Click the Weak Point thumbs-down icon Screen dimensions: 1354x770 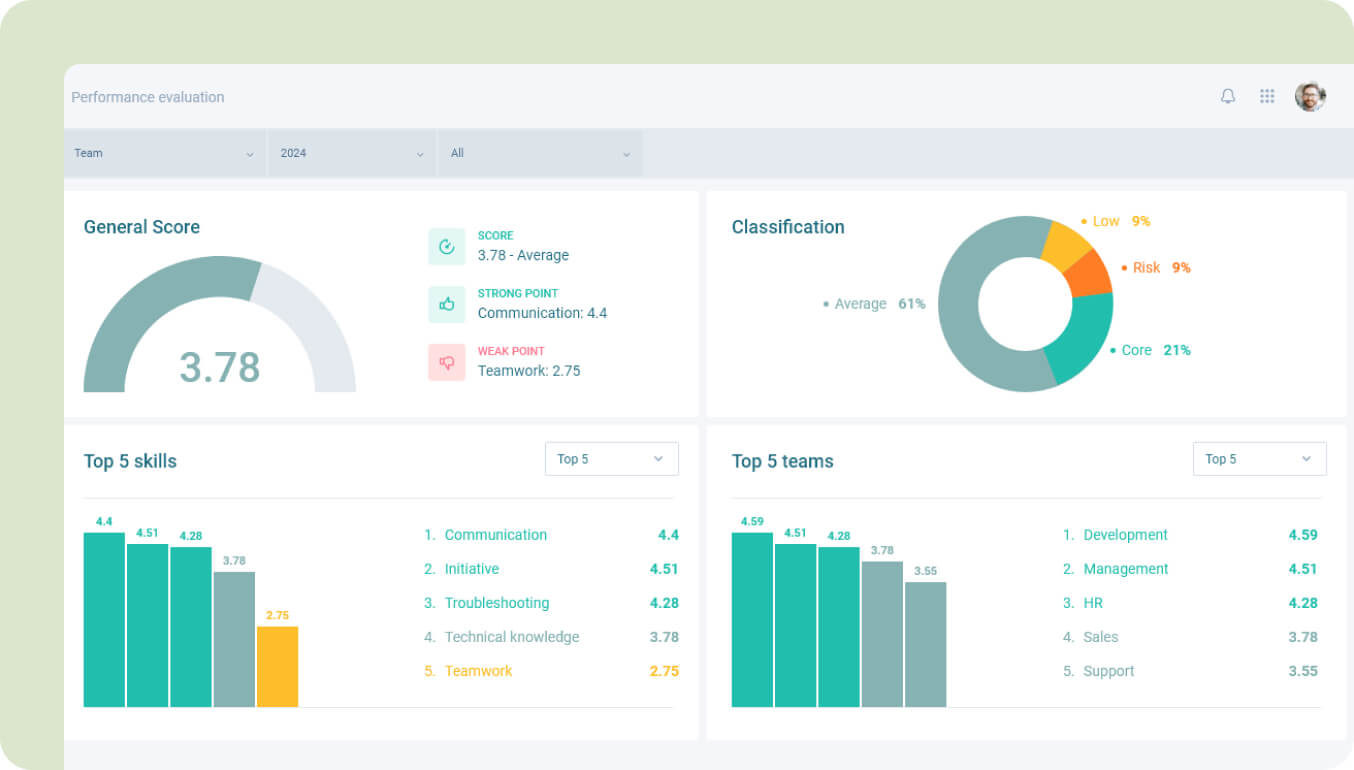(x=447, y=362)
